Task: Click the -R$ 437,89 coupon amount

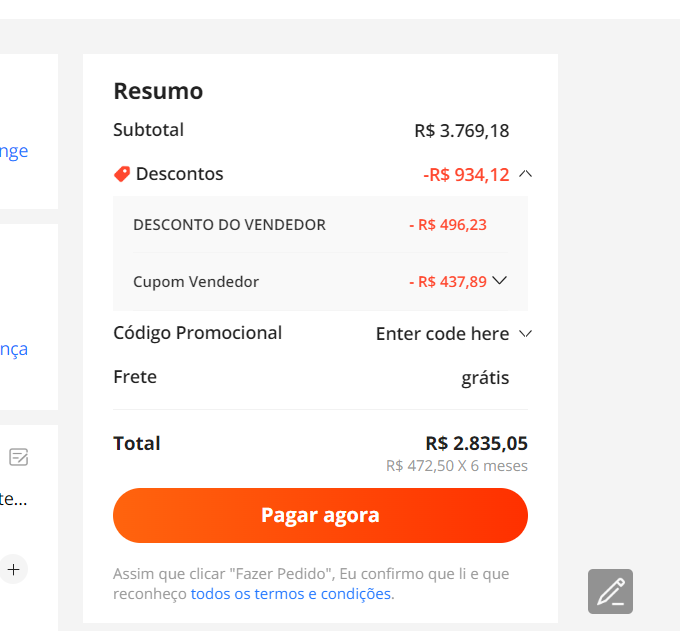Action: [x=448, y=282]
